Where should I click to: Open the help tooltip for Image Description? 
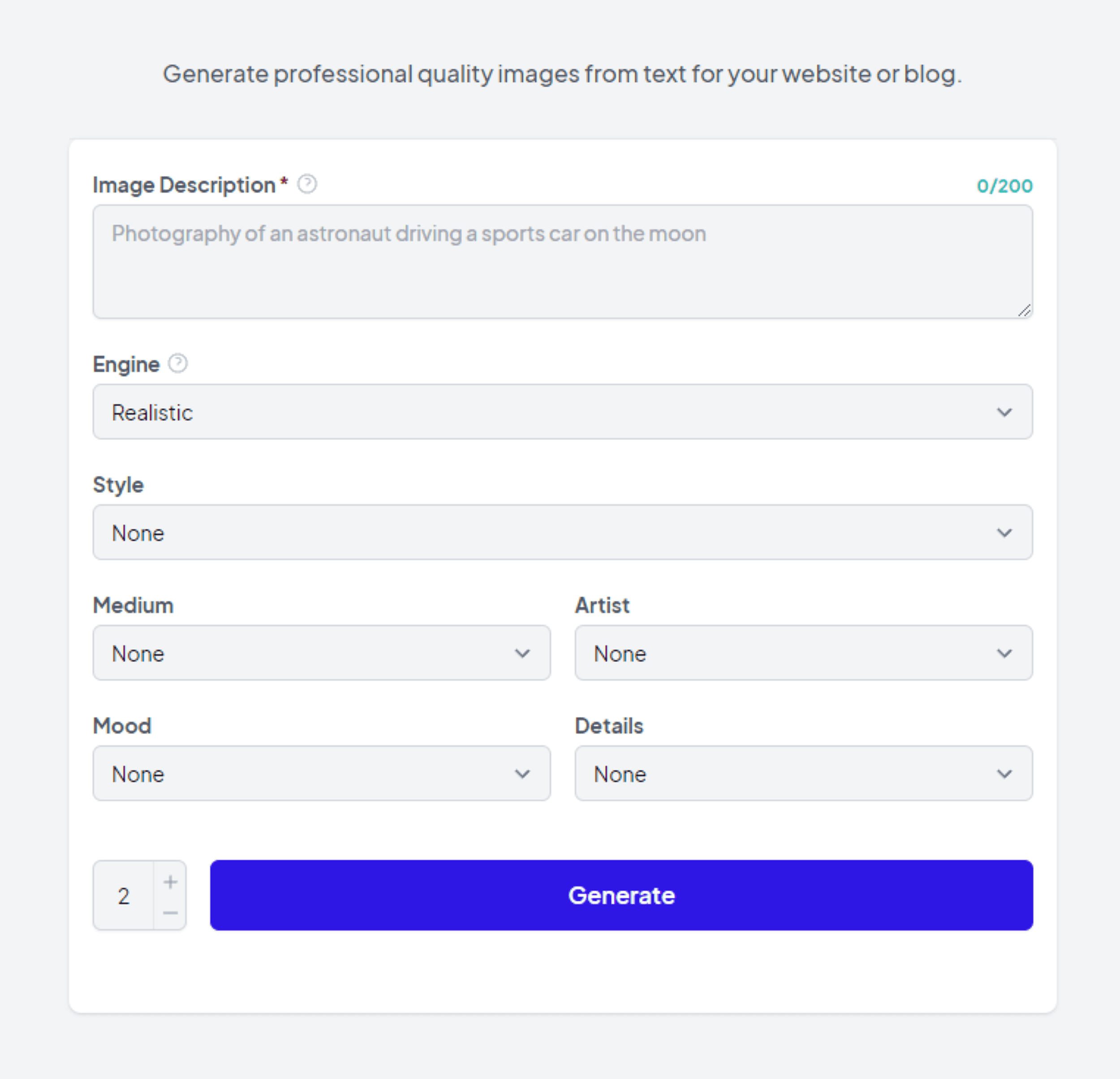click(x=307, y=184)
